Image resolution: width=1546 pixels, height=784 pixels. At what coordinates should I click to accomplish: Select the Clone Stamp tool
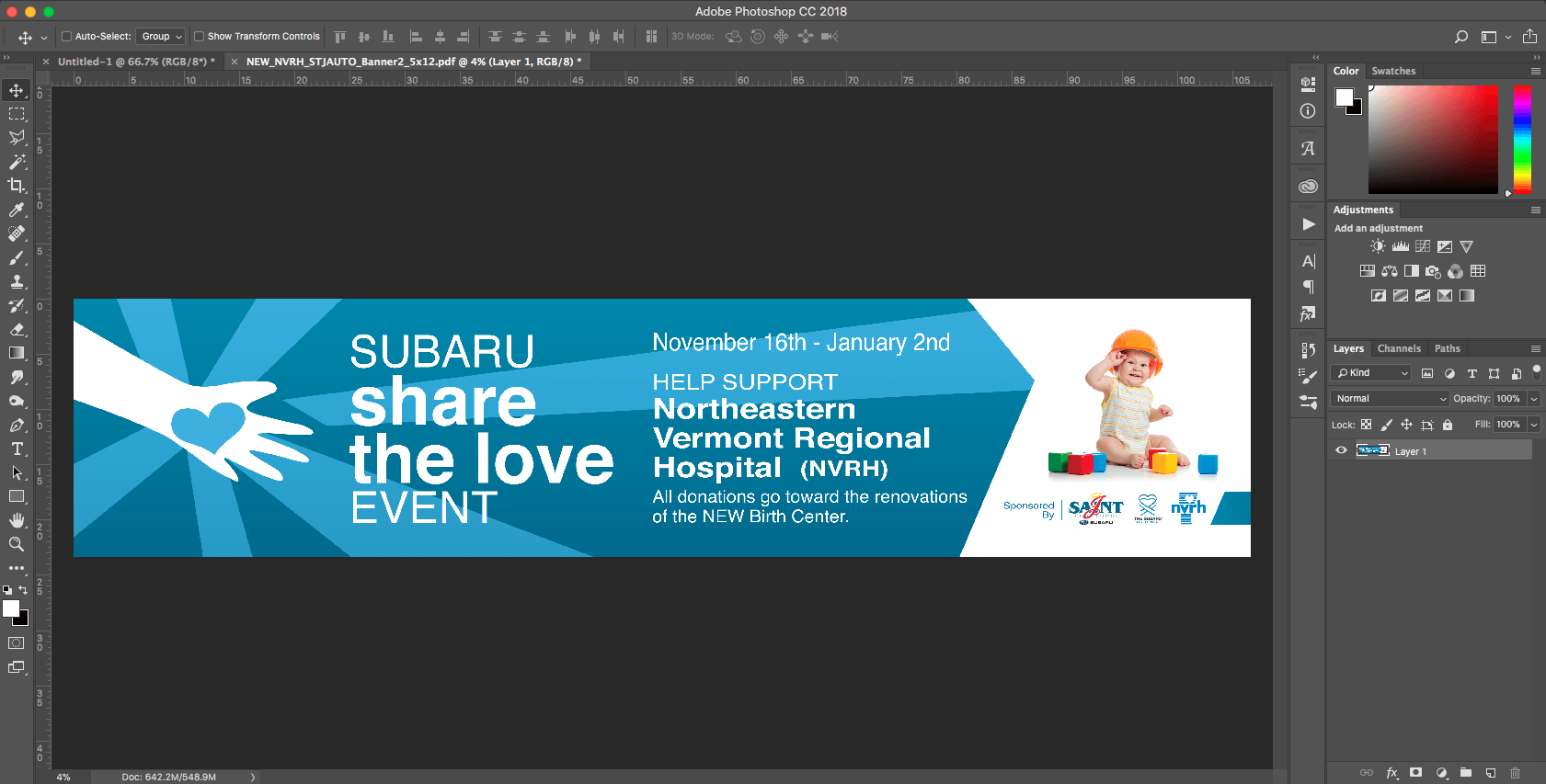pyautogui.click(x=17, y=281)
